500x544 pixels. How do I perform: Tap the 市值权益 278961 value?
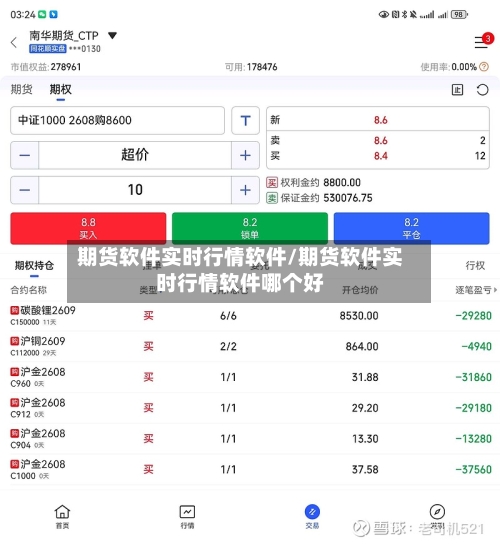pyautogui.click(x=66, y=67)
